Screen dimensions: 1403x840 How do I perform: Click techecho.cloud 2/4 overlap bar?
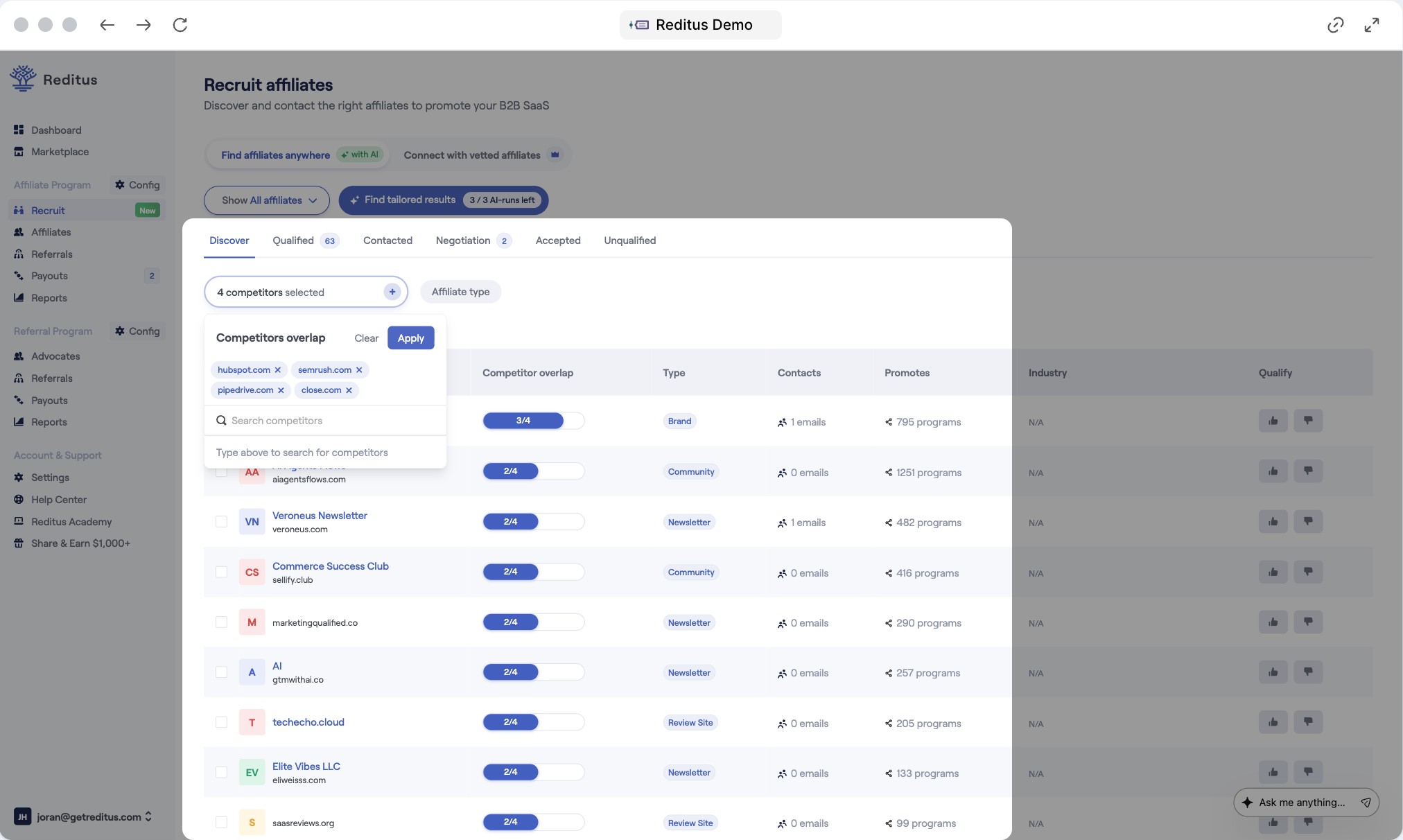pos(534,722)
